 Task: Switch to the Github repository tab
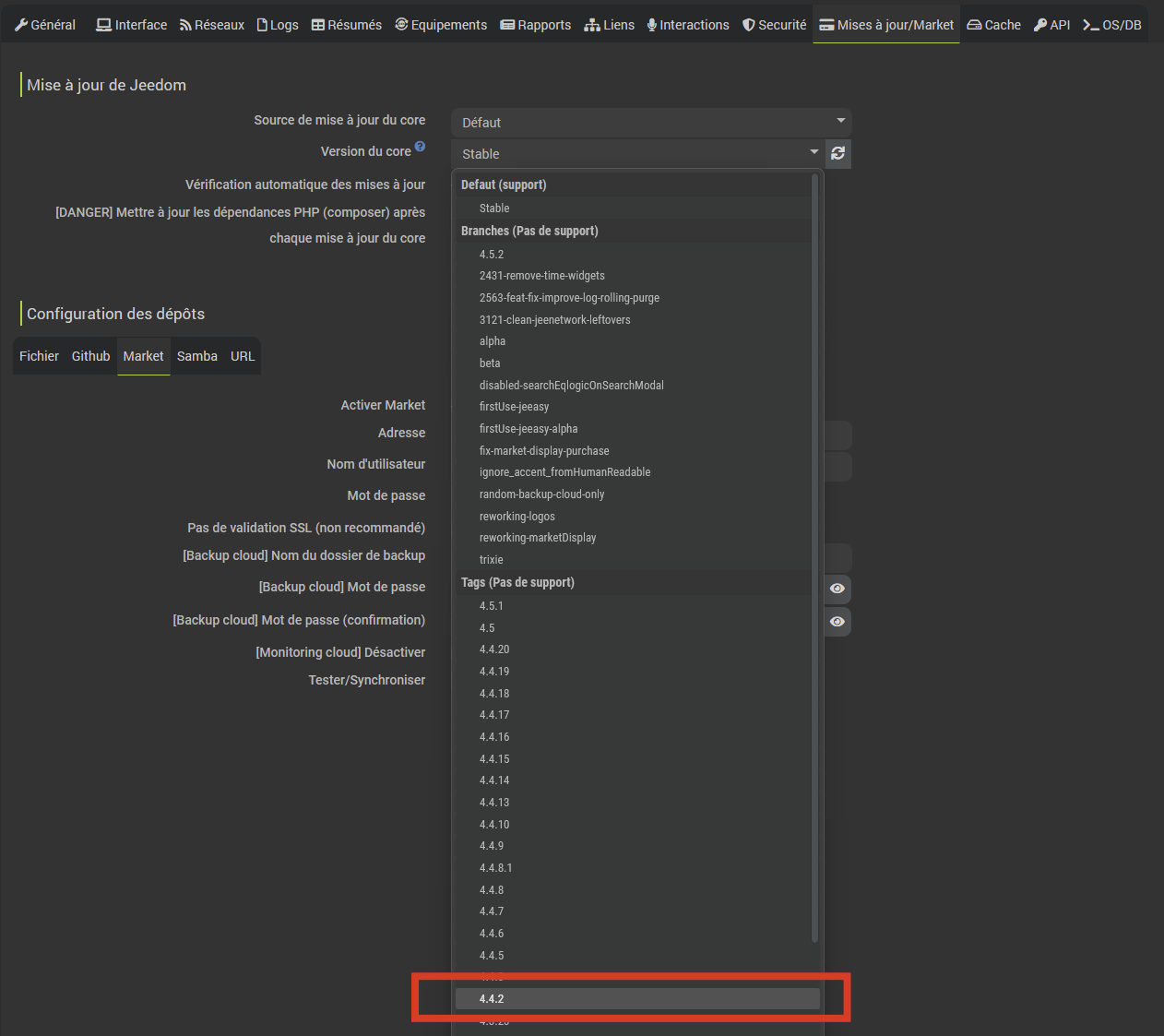pyautogui.click(x=90, y=356)
